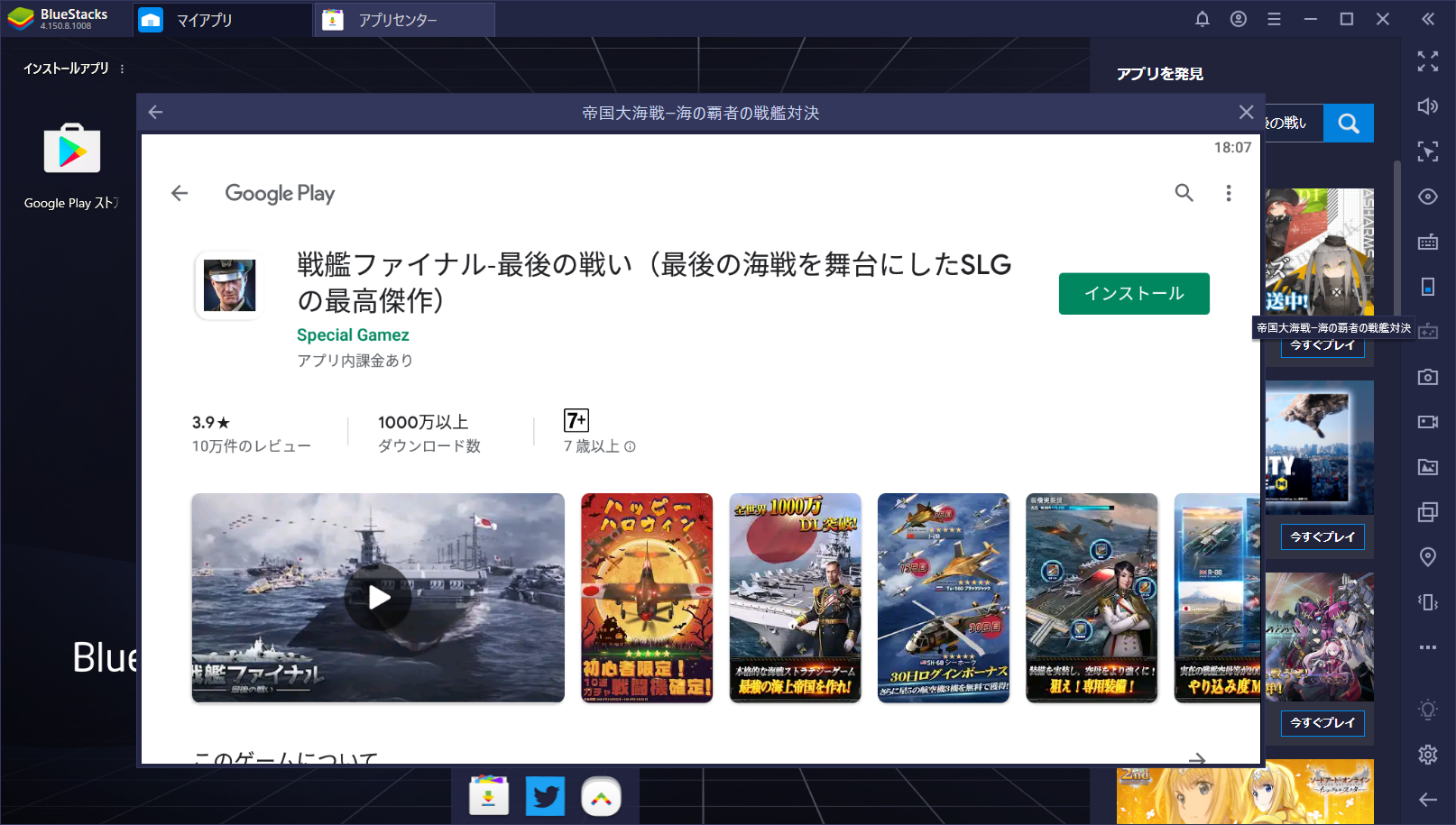
Task: Open BlueStacks settings gear icon
Action: pos(1428,755)
